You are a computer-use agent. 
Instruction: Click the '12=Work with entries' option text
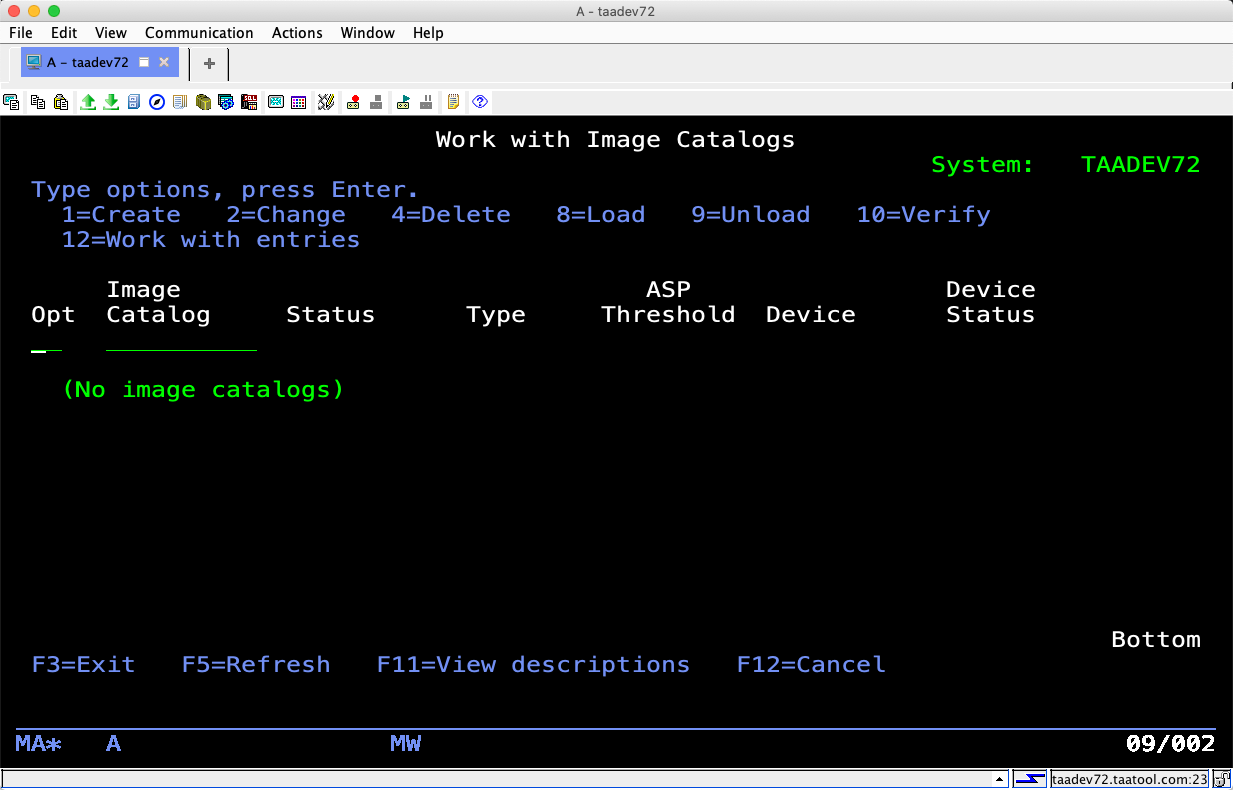tap(211, 240)
